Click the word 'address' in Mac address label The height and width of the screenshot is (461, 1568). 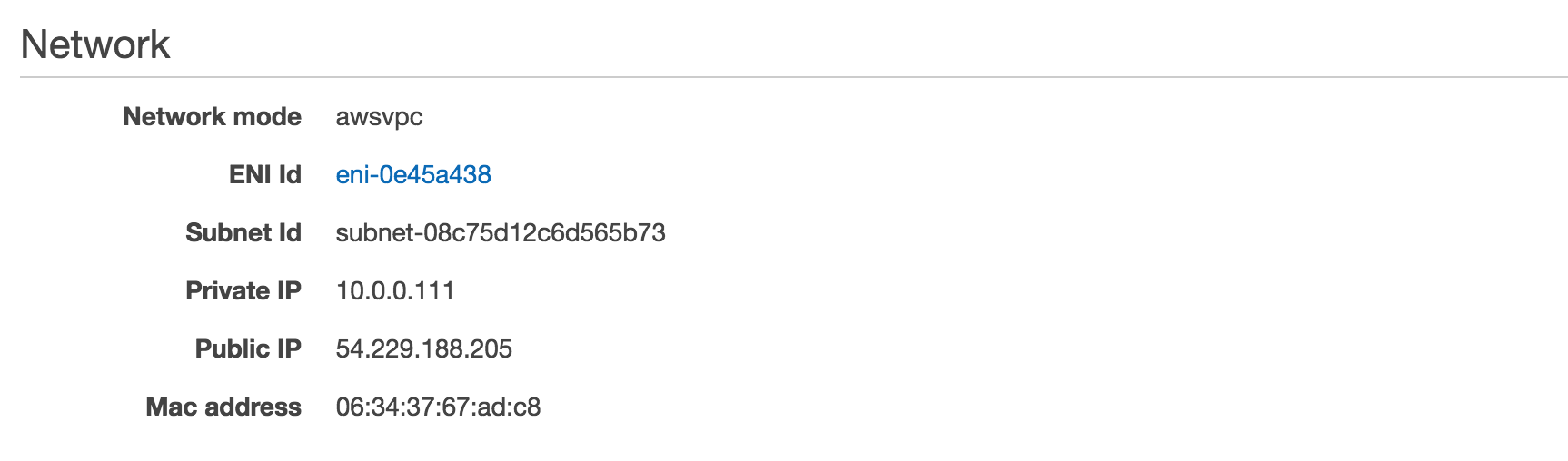point(253,407)
